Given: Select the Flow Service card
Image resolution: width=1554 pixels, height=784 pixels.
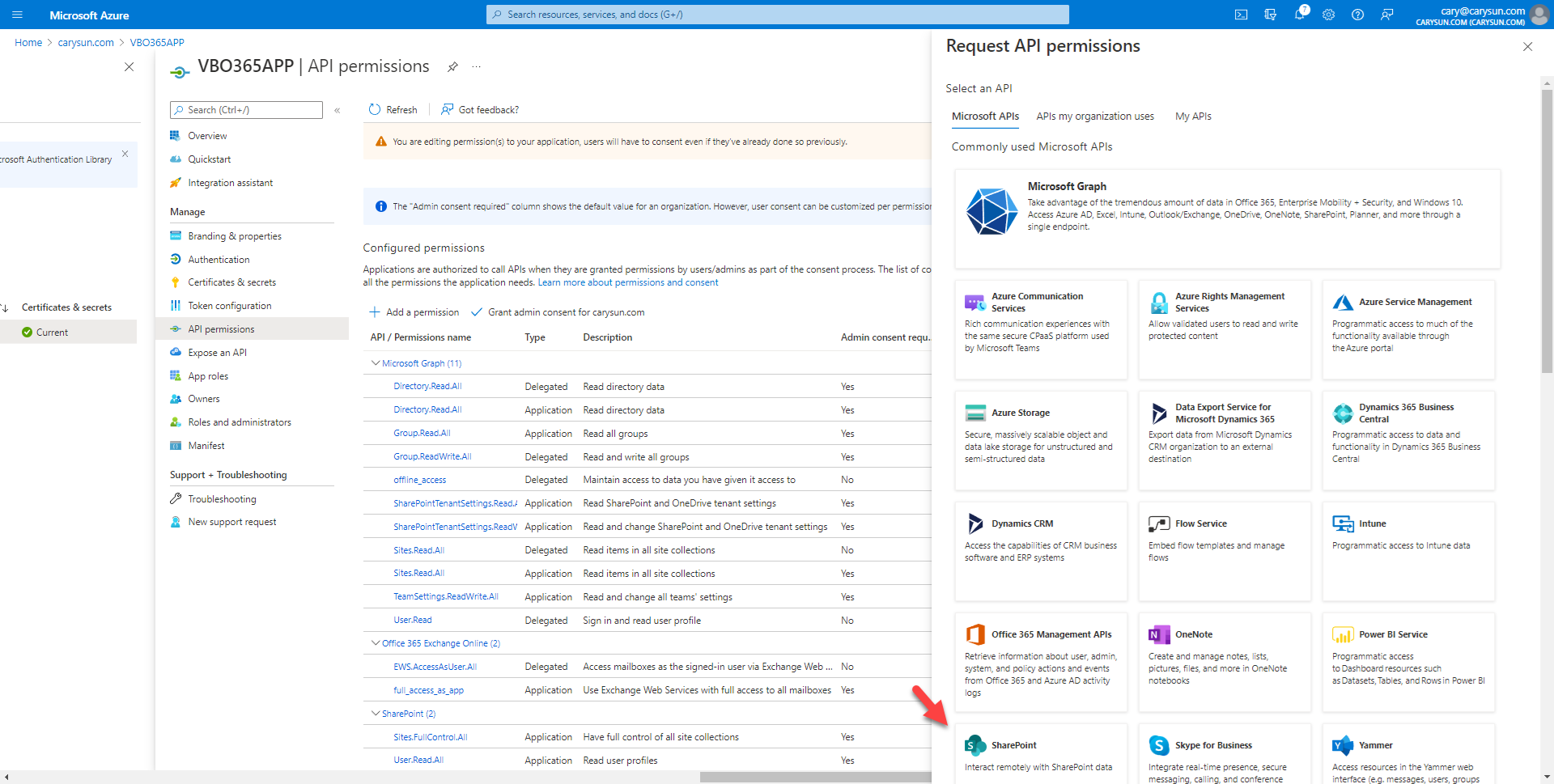Looking at the screenshot, I should tap(1225, 551).
